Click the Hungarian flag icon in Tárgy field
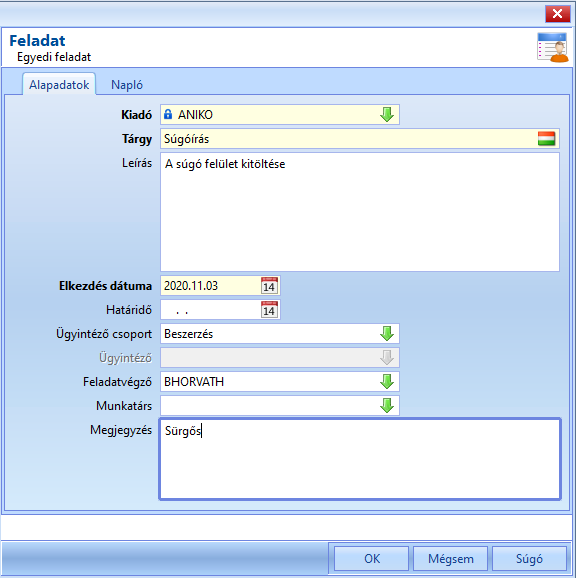Viewport: 576px width, 578px height. click(546, 139)
